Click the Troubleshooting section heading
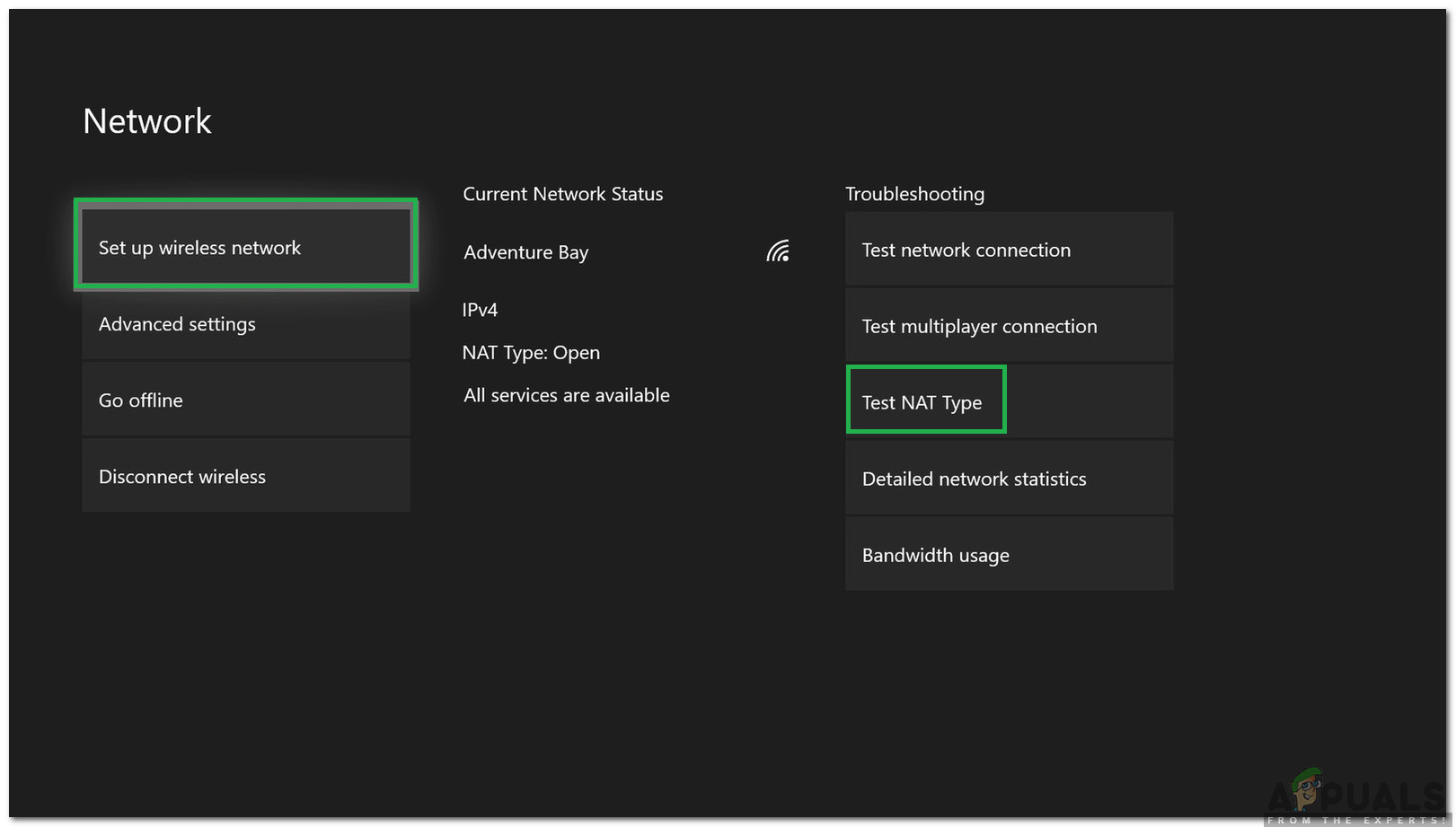The height and width of the screenshot is (827, 1456). click(914, 194)
